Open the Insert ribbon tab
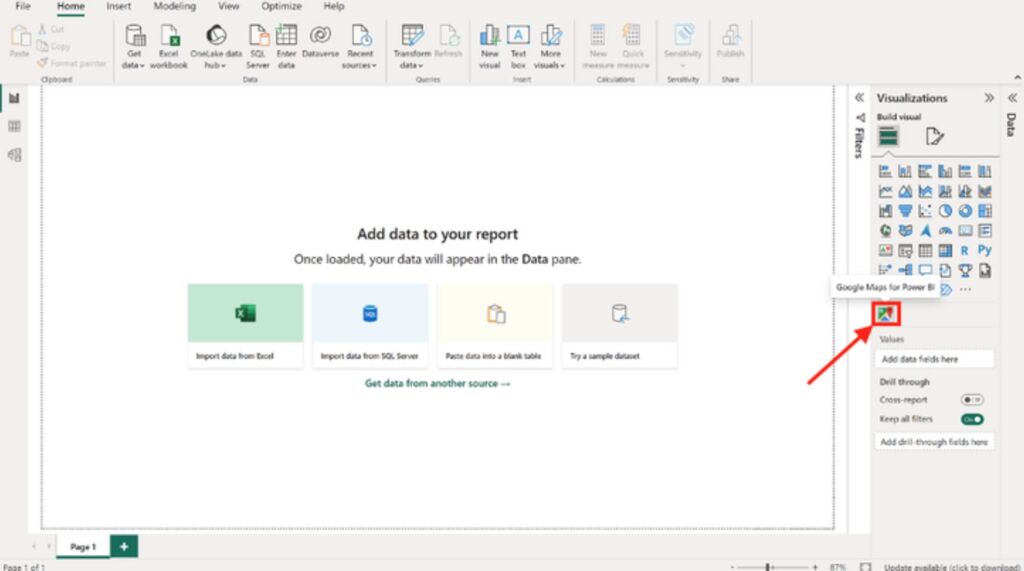Screen dimensions: 1024x571 pyautogui.click(x=118, y=6)
